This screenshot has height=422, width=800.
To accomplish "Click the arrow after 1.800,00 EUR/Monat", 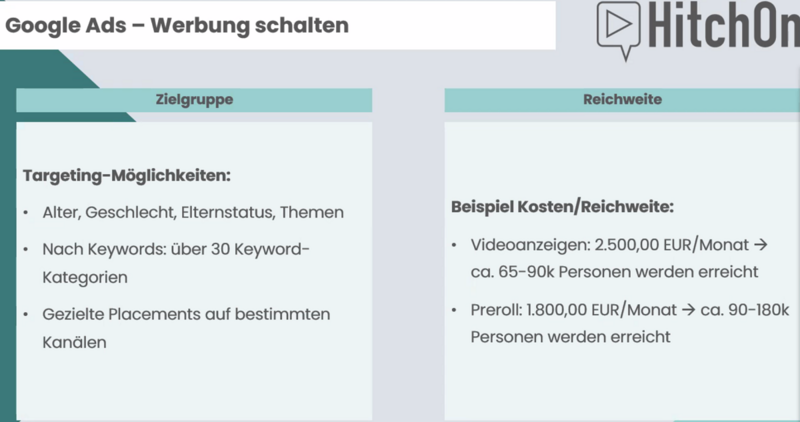I will 688,310.
